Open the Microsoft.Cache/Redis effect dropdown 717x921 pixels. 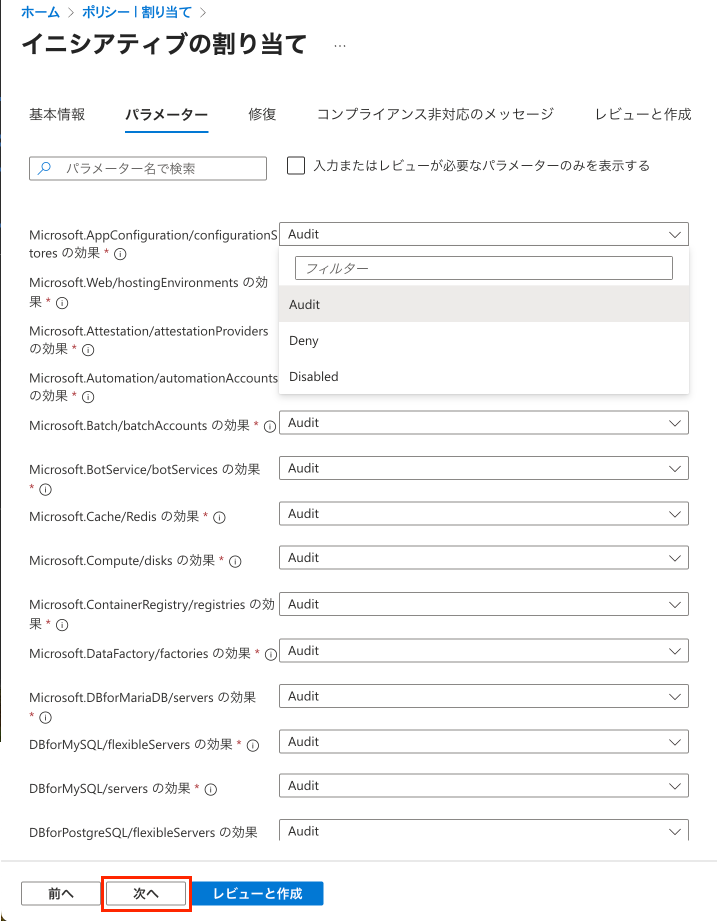coord(484,514)
